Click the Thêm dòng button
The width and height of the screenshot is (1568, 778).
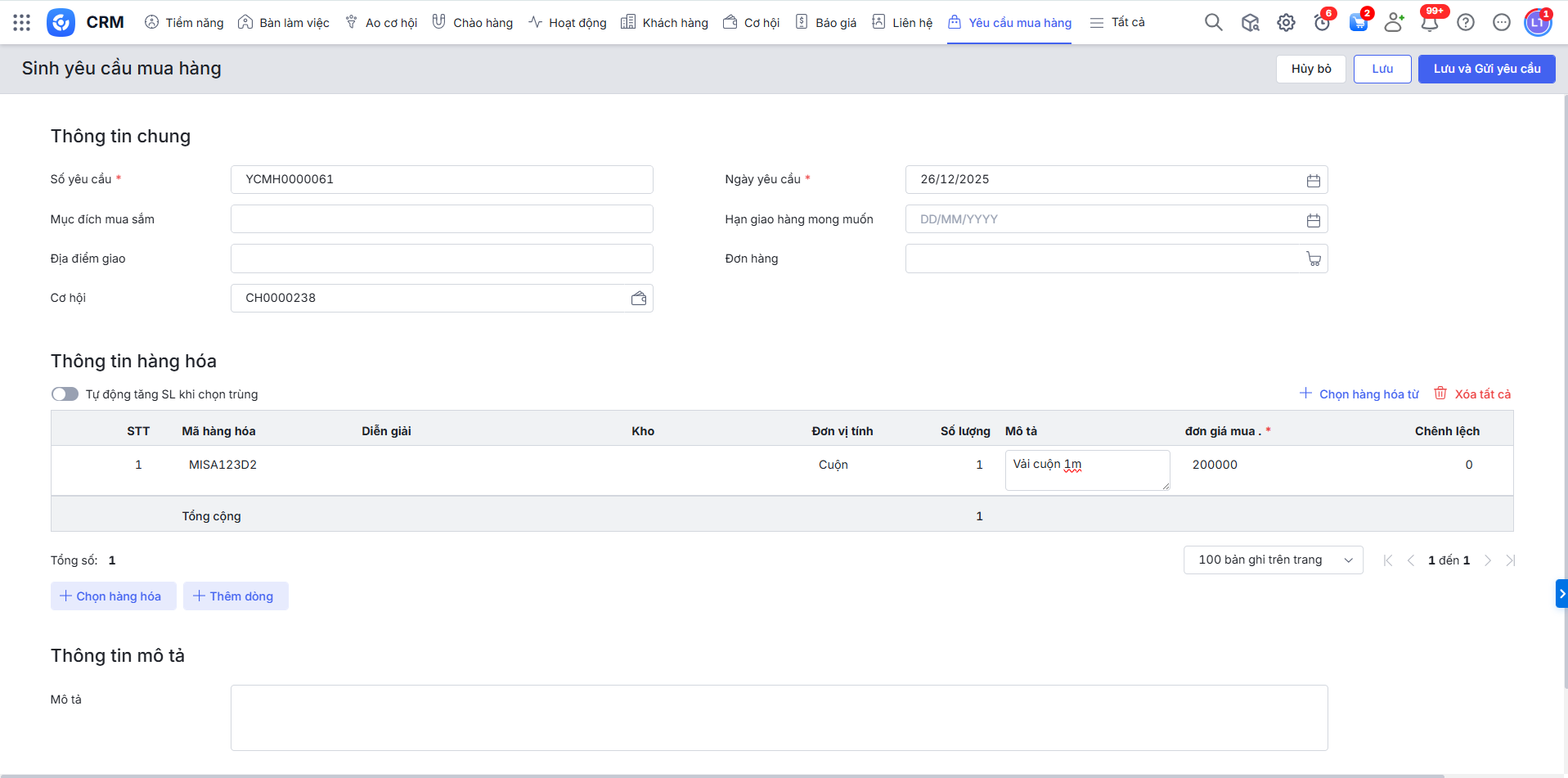[x=235, y=596]
